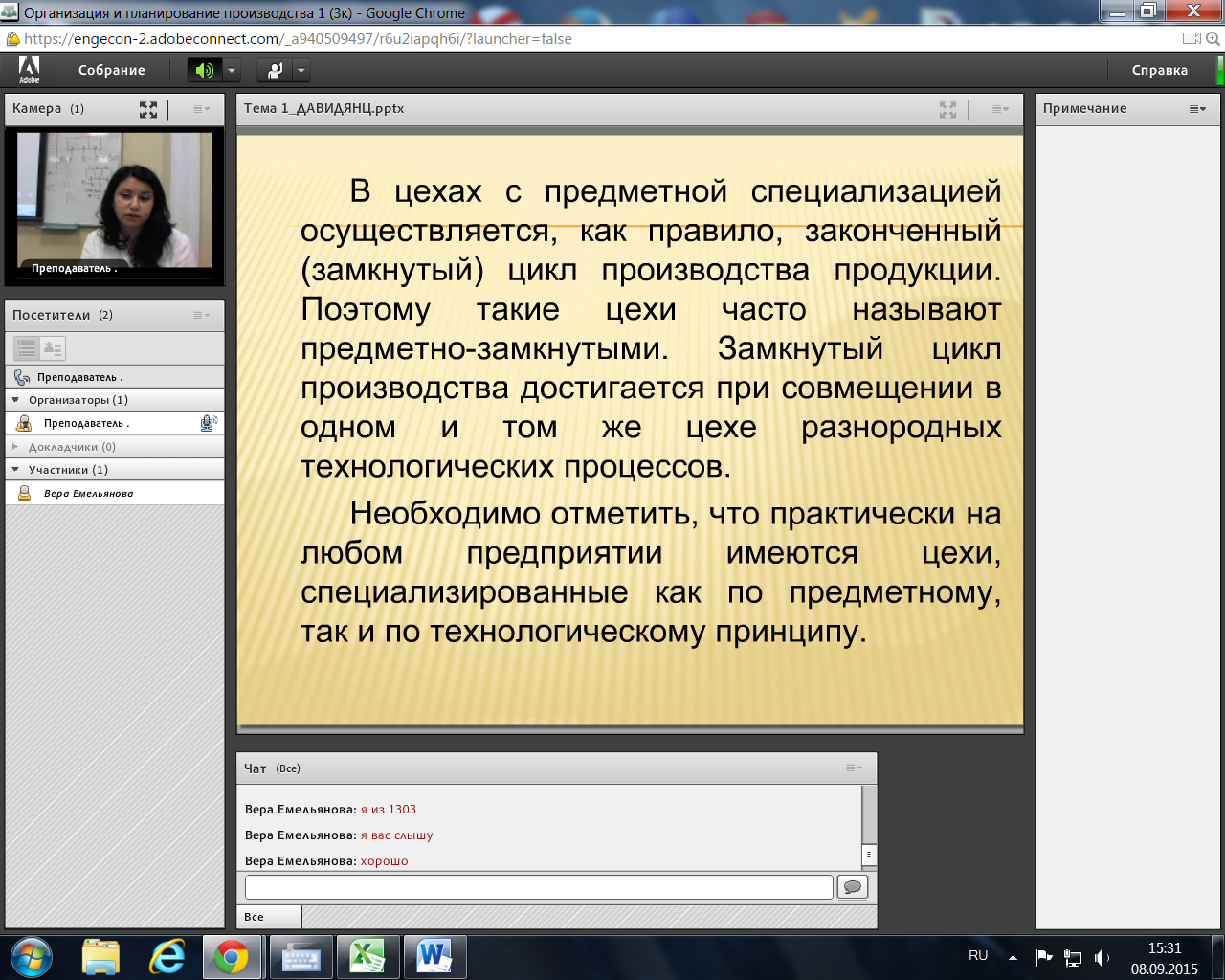Select the active speaker Преподаватель row

115,377
